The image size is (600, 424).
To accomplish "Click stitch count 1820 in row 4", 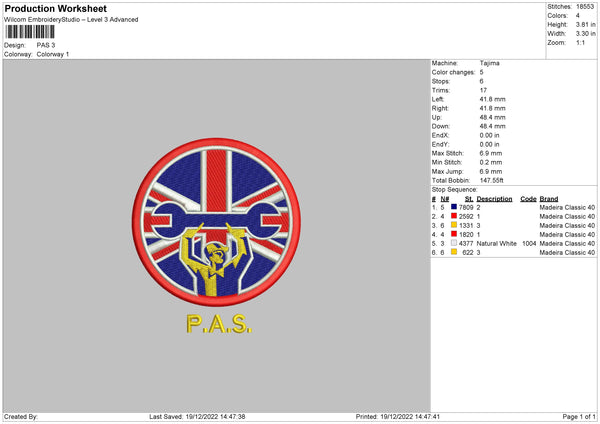I will tap(466, 235).
